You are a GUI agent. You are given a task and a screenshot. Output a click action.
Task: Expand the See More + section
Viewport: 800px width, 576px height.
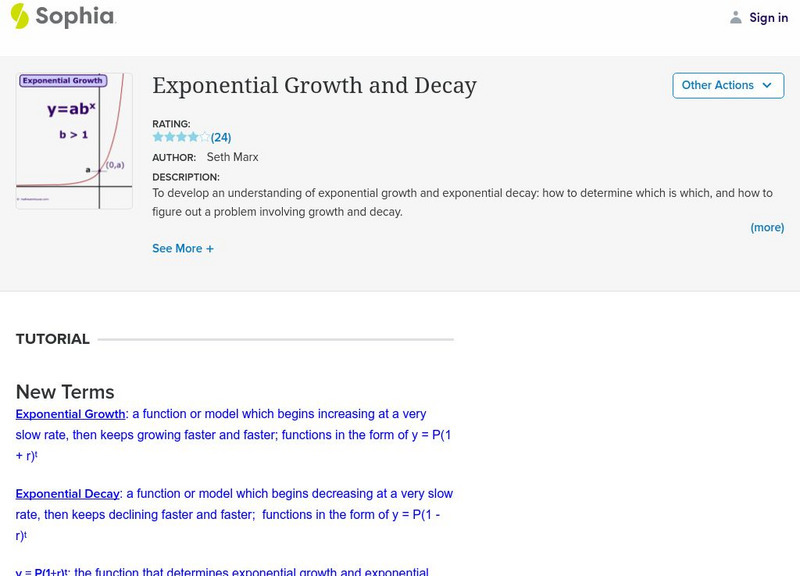coord(183,248)
